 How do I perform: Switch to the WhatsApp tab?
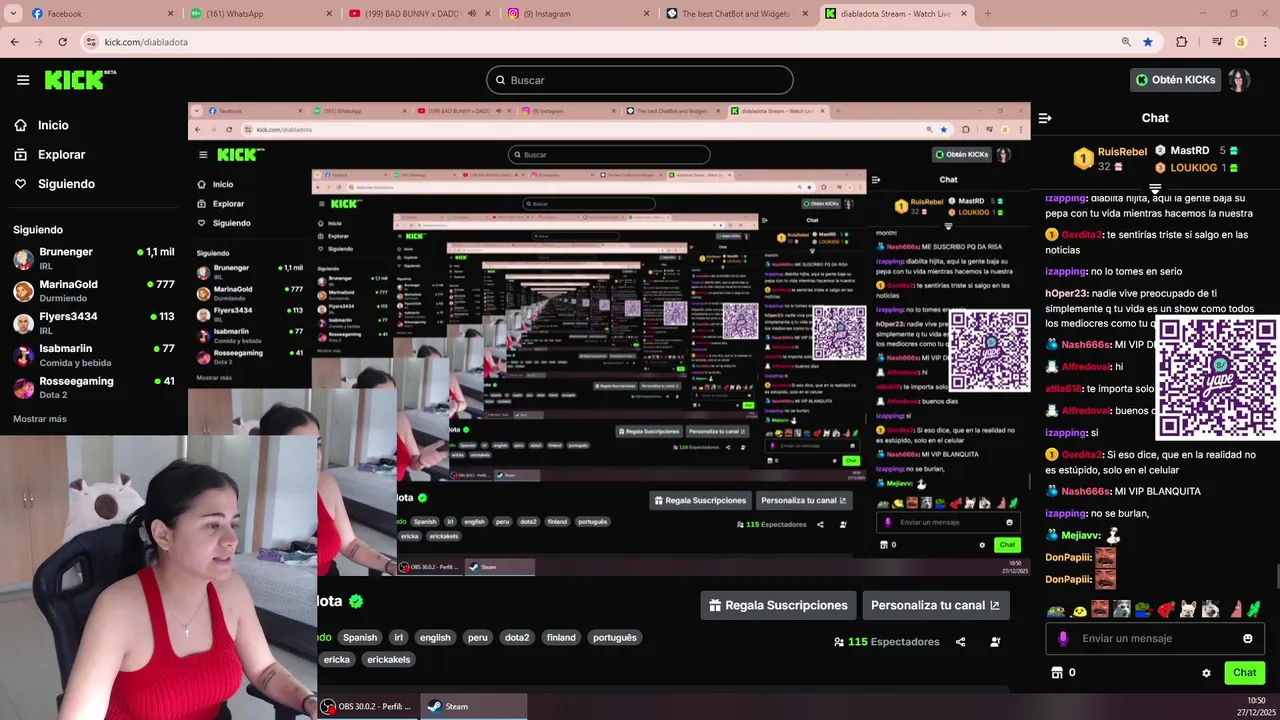click(x=260, y=14)
